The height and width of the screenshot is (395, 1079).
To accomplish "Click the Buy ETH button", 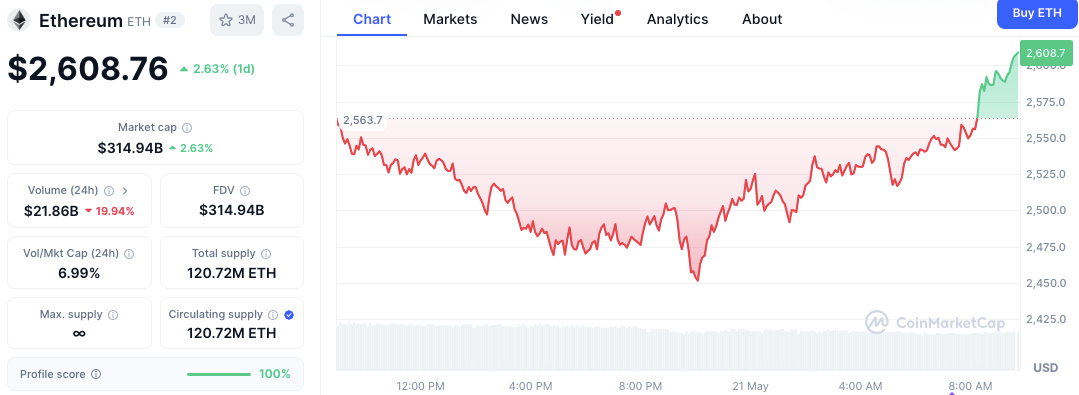I will tap(1038, 13).
